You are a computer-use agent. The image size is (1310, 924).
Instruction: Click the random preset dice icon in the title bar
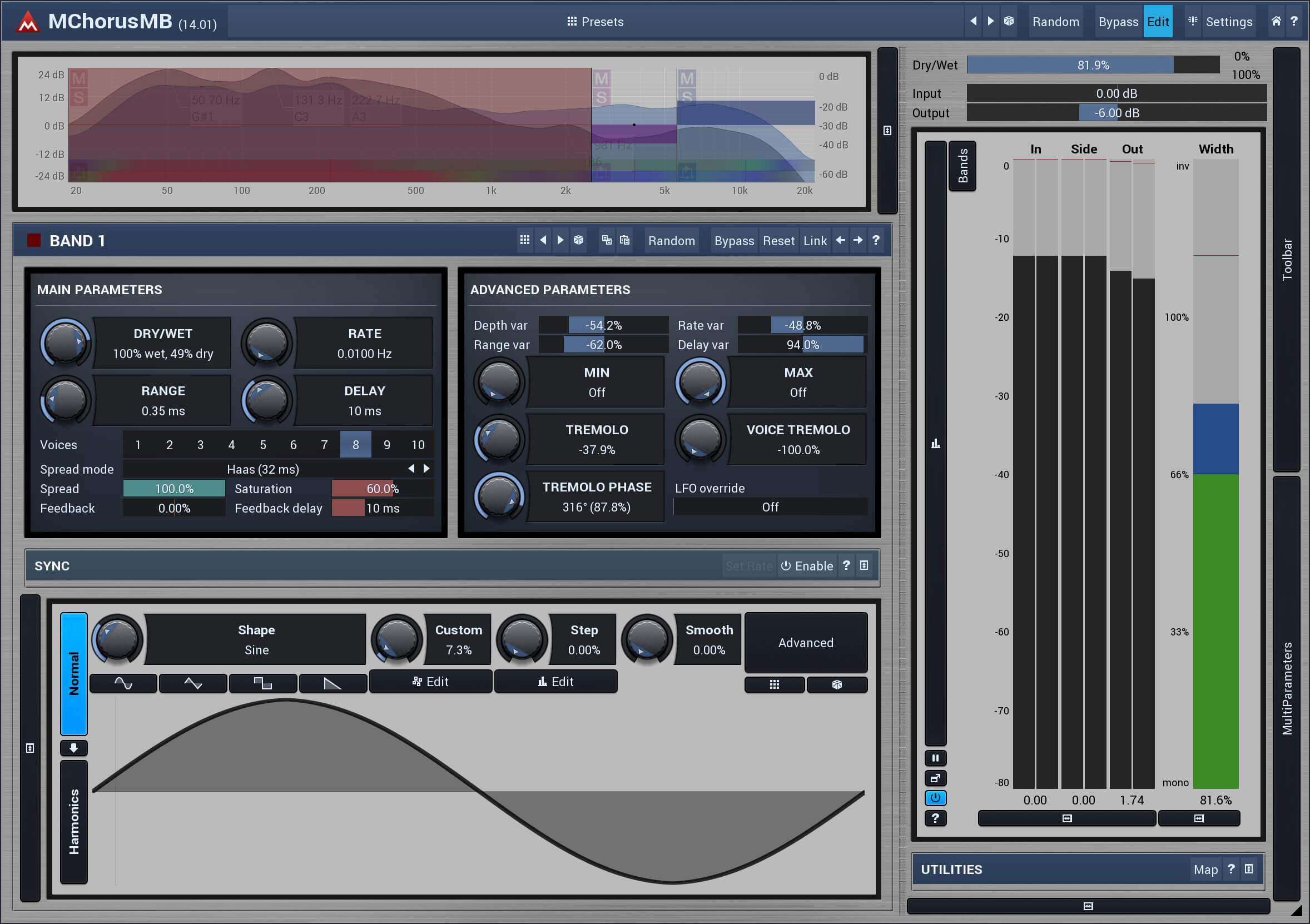coord(1009,21)
